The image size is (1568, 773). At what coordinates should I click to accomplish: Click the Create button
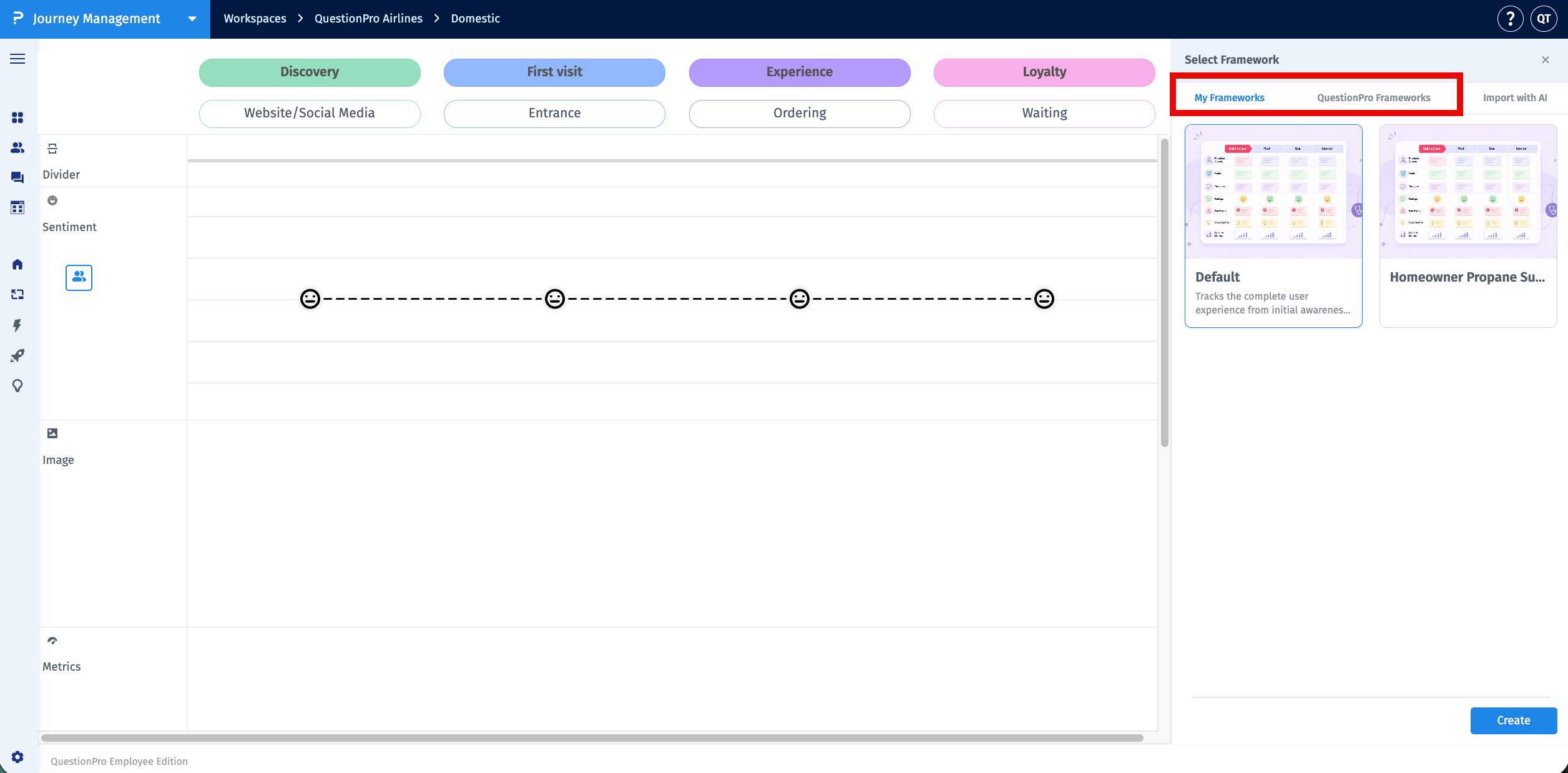pyautogui.click(x=1514, y=721)
